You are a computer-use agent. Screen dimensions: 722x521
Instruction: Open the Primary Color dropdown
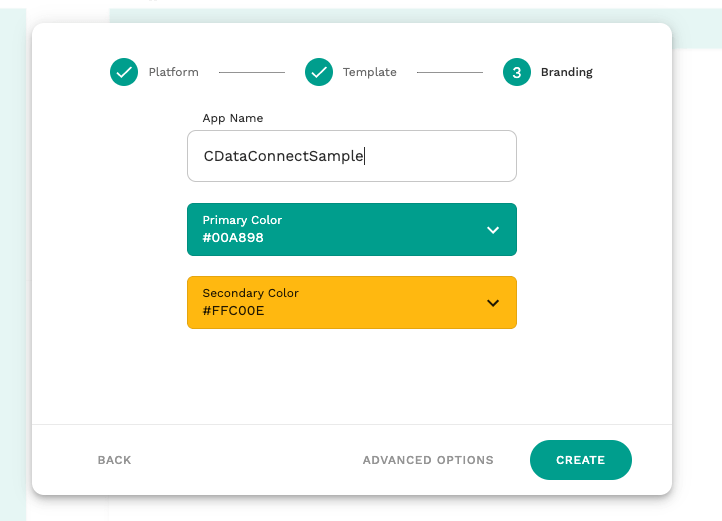tap(352, 230)
